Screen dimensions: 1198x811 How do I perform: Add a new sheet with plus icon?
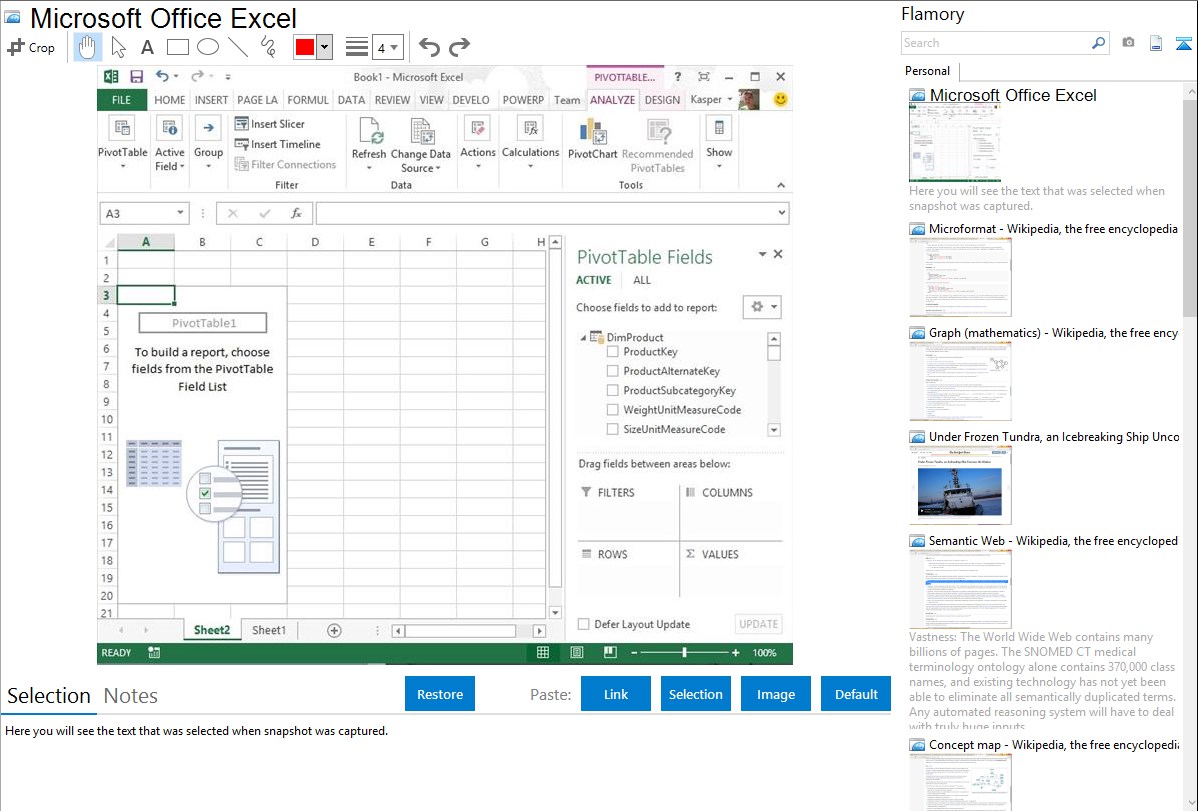click(x=334, y=631)
